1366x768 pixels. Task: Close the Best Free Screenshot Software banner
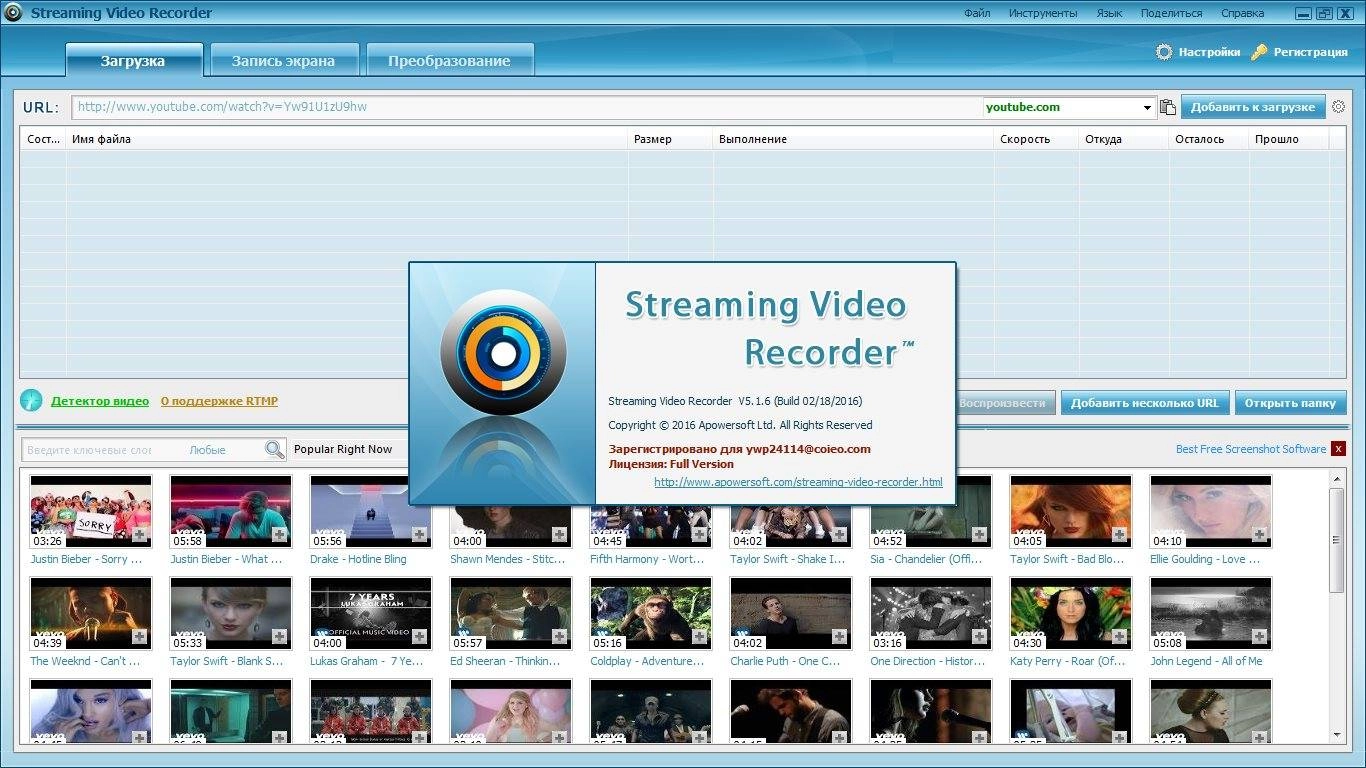[1338, 449]
